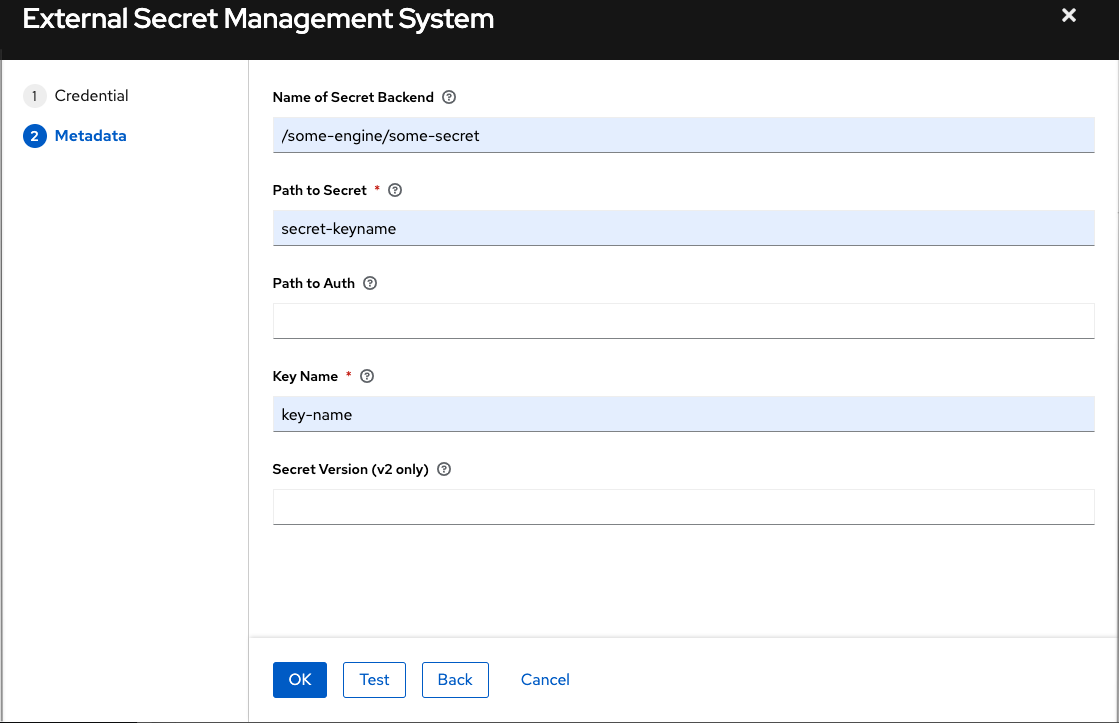Image resolution: width=1119 pixels, height=723 pixels.
Task: Click the Key Name text box
Action: pos(683,414)
